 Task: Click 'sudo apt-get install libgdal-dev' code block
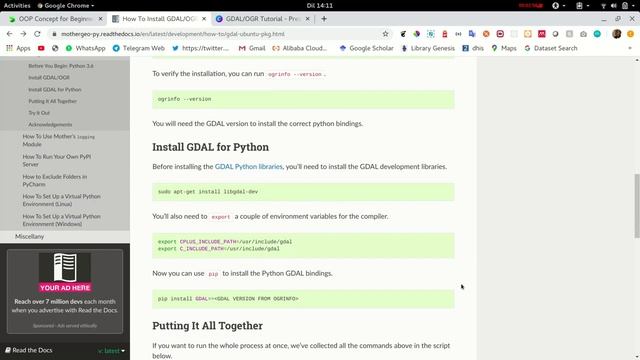(303, 191)
